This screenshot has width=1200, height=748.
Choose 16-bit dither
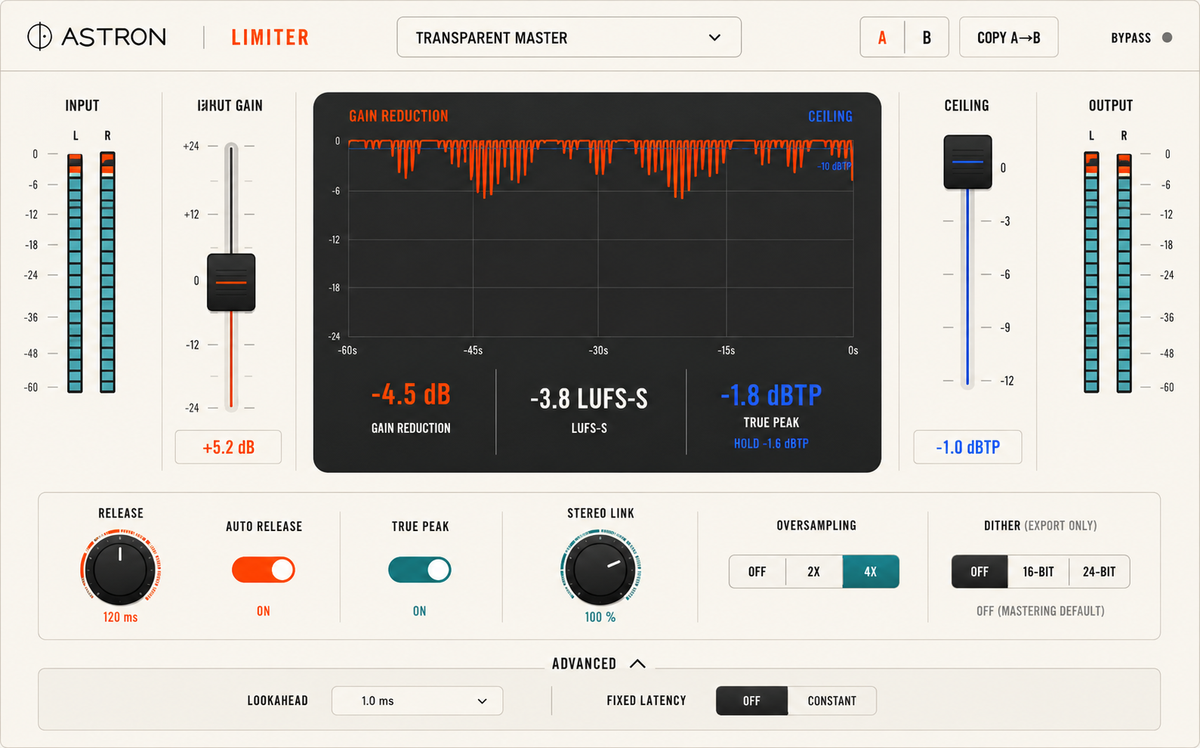[1038, 572]
